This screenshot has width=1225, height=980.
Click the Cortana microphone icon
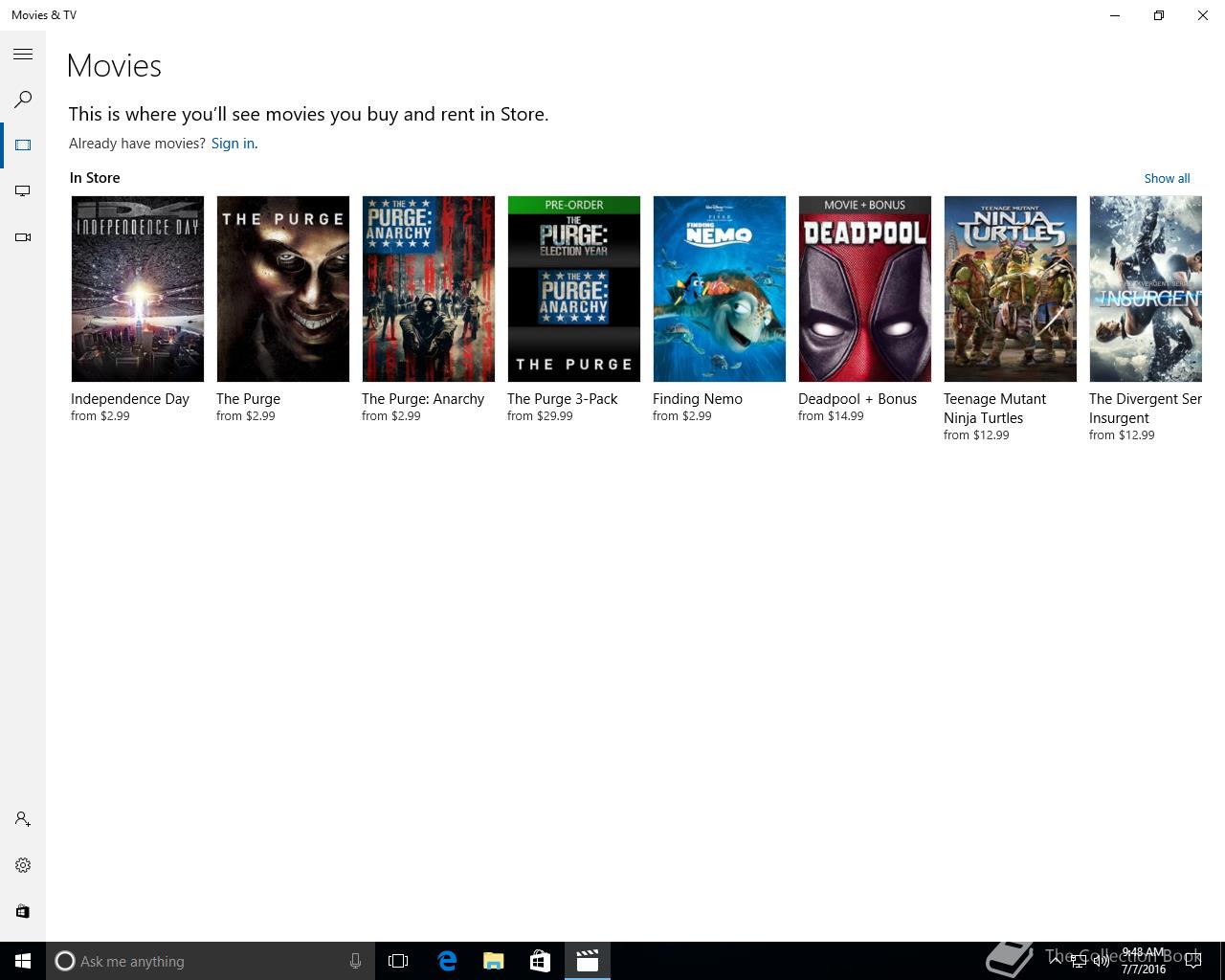pyautogui.click(x=355, y=961)
